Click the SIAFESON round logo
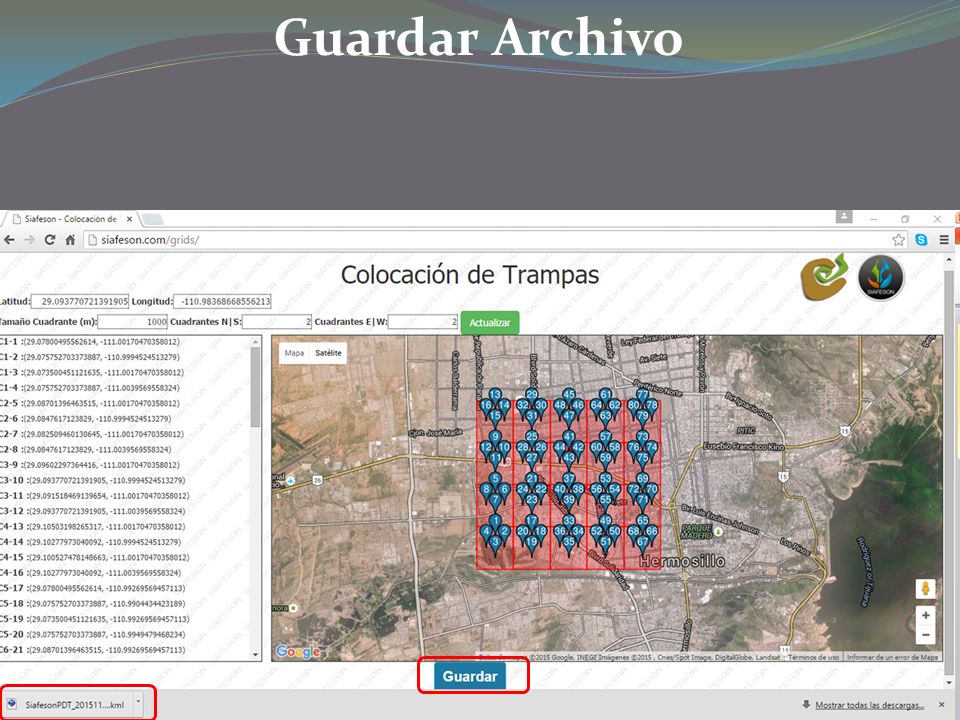Viewport: 960px width, 720px height. (x=881, y=278)
